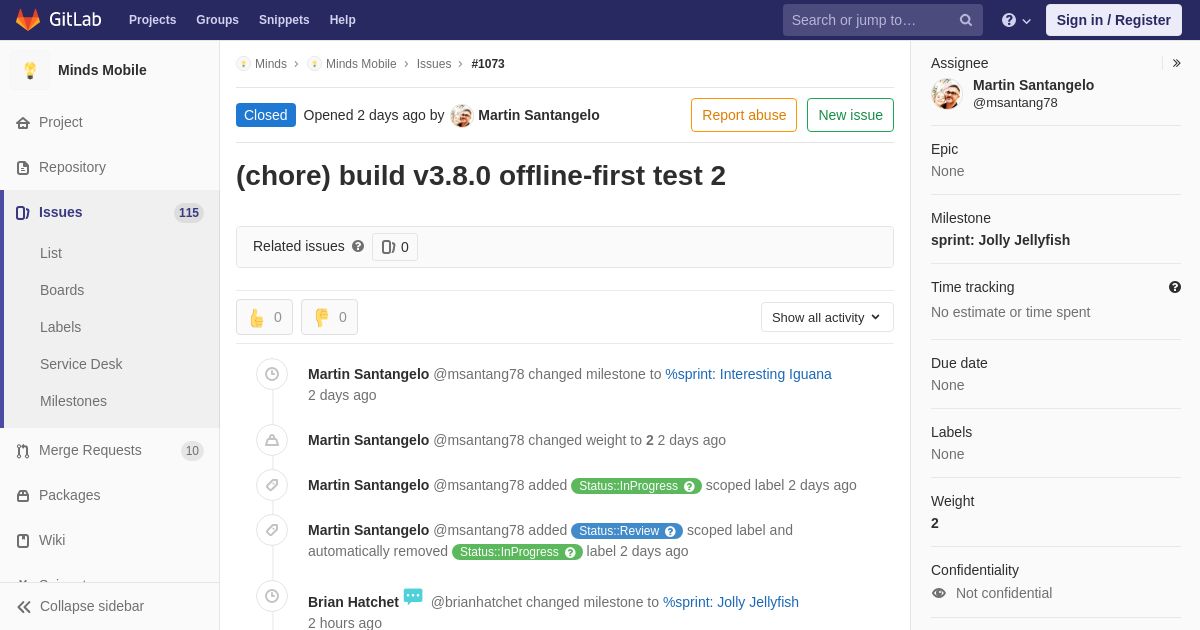Click the Issues count 115 badge
Image resolution: width=1200 pixels, height=630 pixels.
point(189,213)
